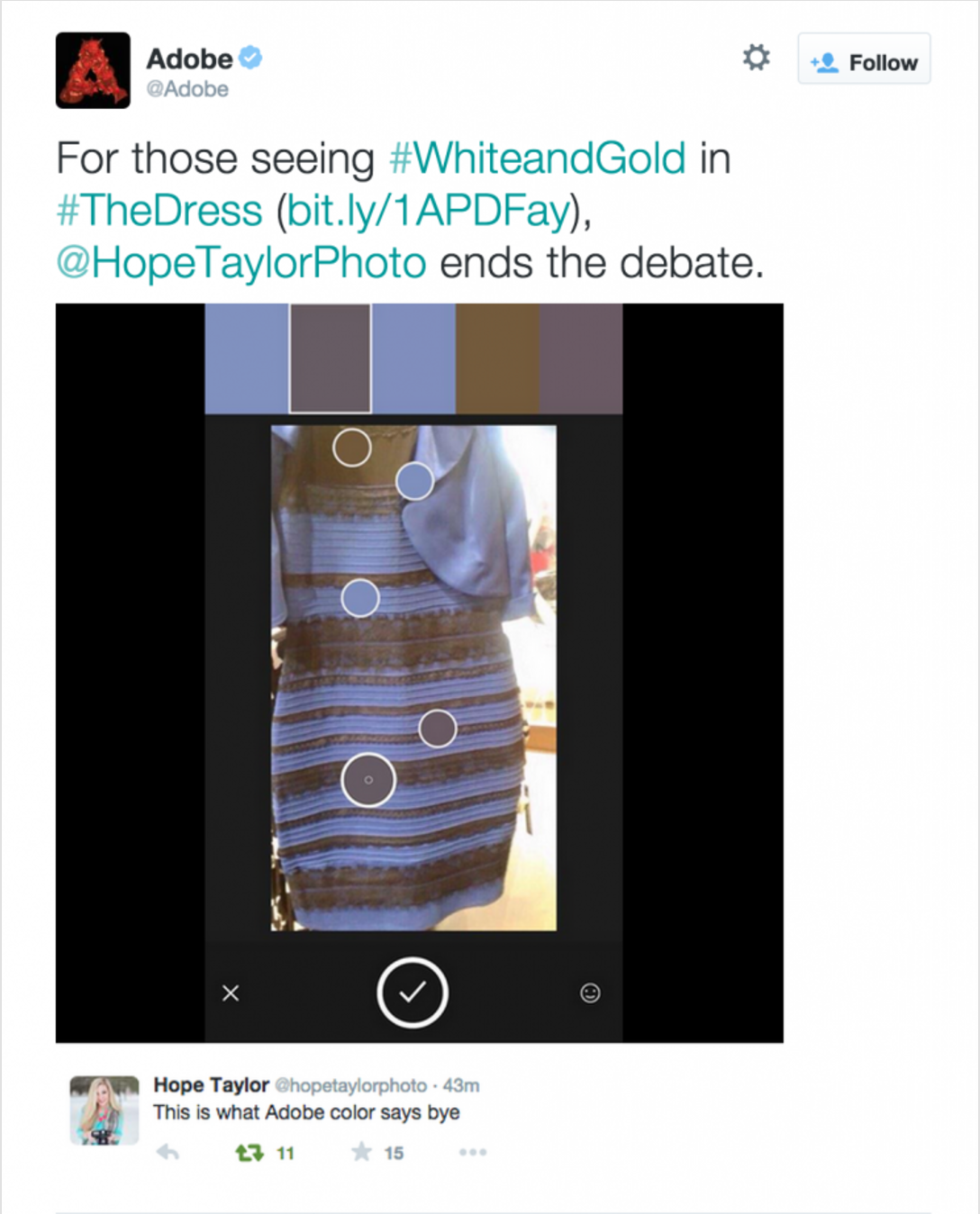Open the tweet settings gear icon
This screenshot has width=980, height=1214.
[756, 58]
